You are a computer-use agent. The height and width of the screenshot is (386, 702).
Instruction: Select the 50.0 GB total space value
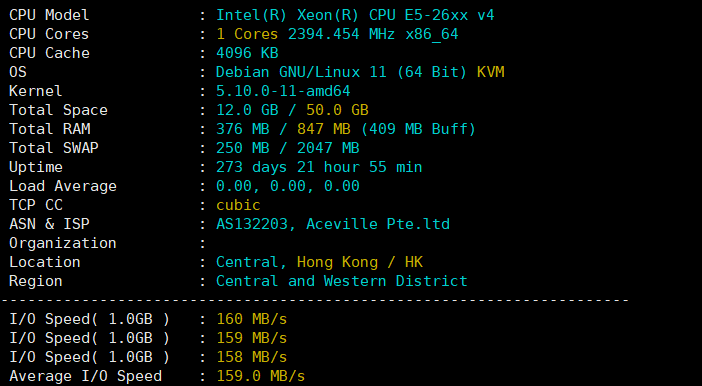[x=337, y=110]
